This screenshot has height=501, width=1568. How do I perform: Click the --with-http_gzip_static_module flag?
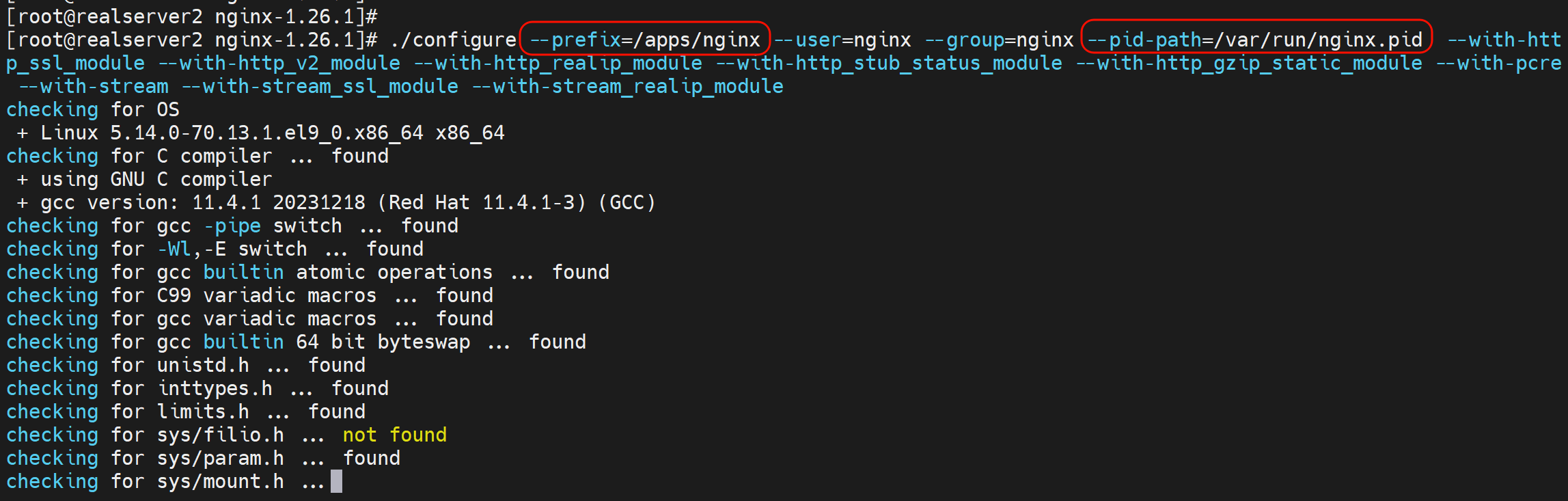pyautogui.click(x=1249, y=63)
